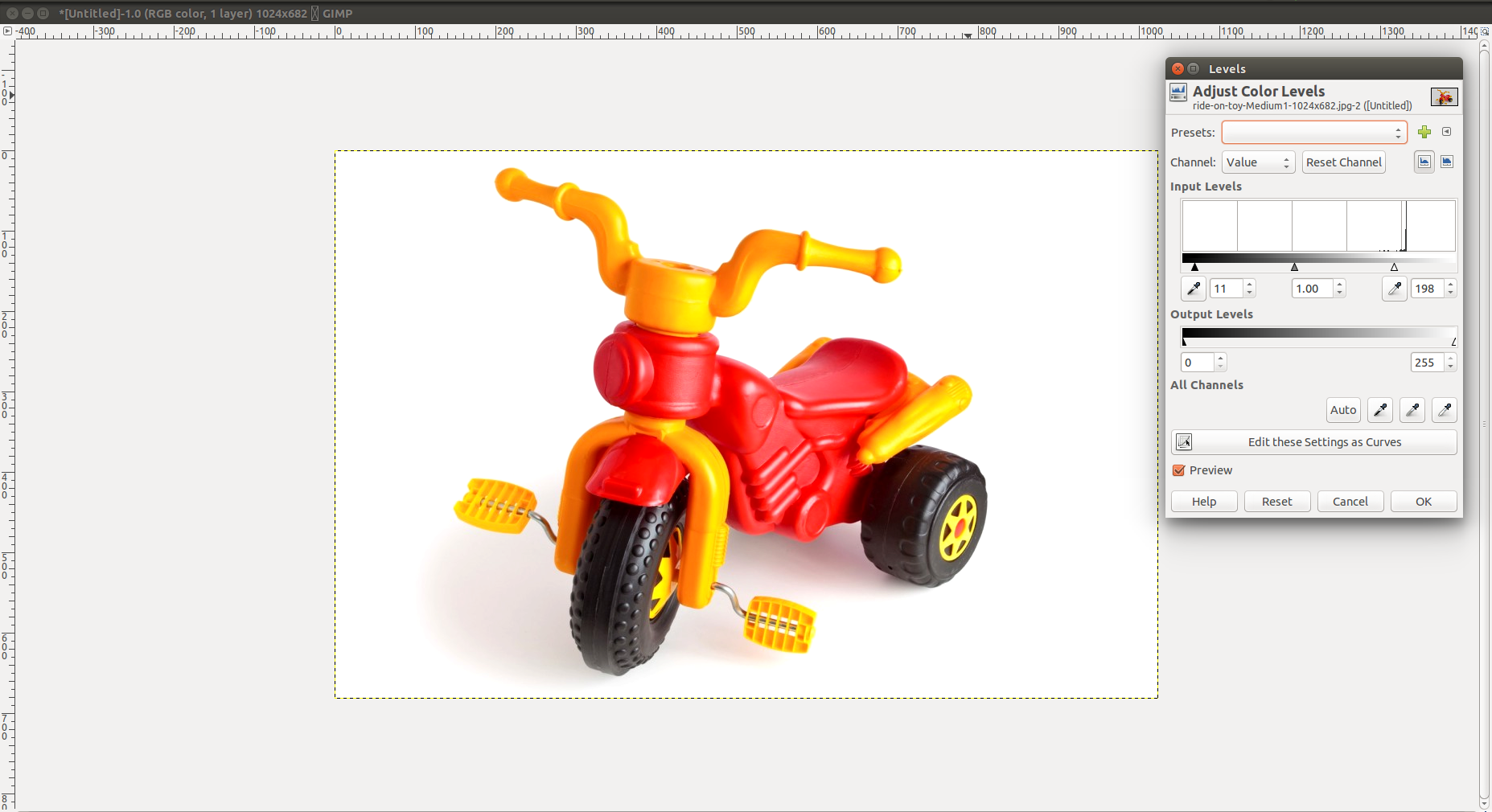Select the All Channels white point eyedropper

tap(1445, 410)
